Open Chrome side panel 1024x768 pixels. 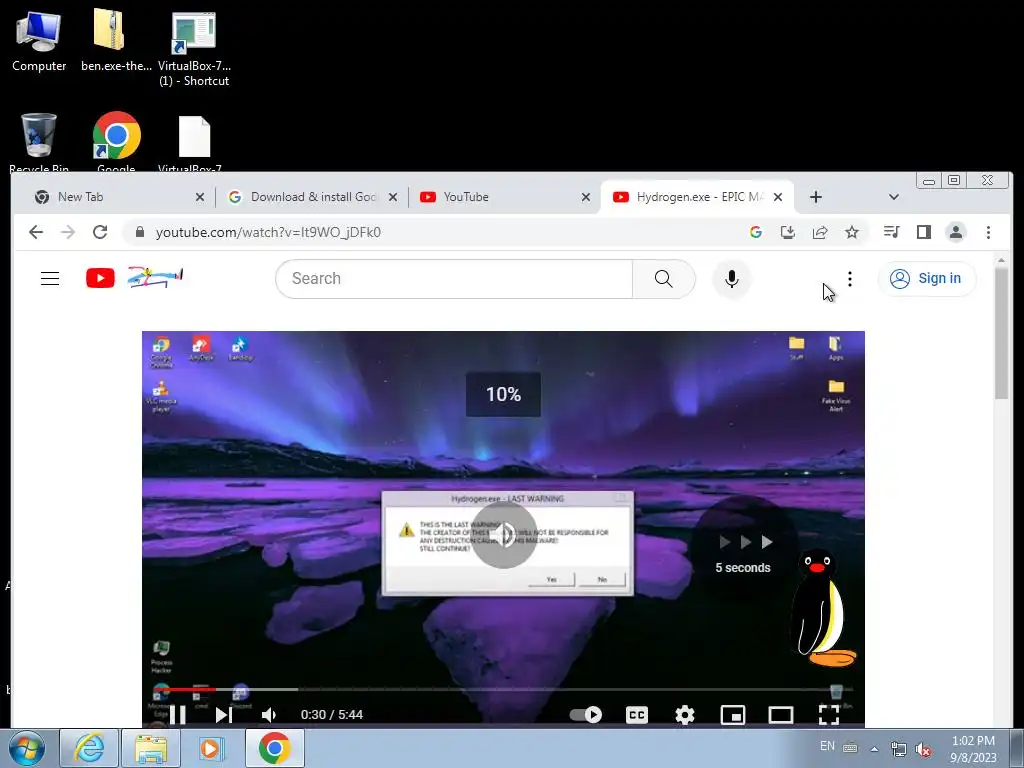tap(923, 232)
